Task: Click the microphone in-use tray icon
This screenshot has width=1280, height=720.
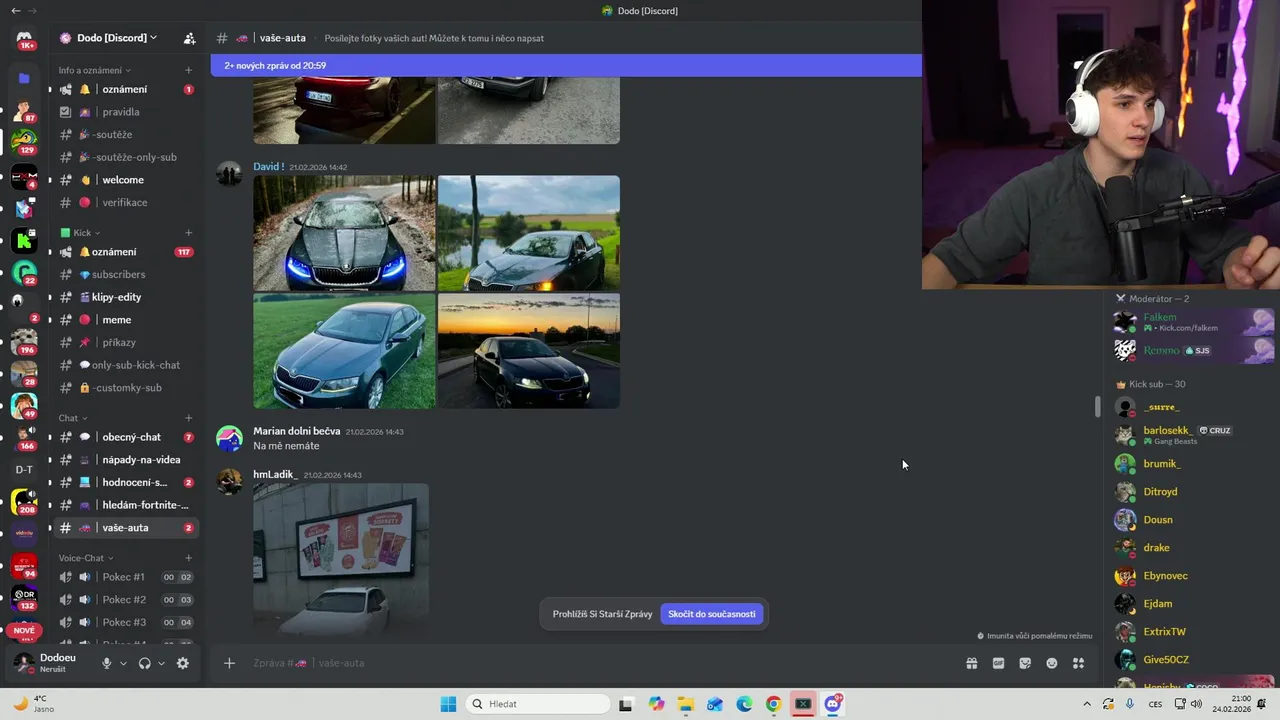Action: 1130,704
